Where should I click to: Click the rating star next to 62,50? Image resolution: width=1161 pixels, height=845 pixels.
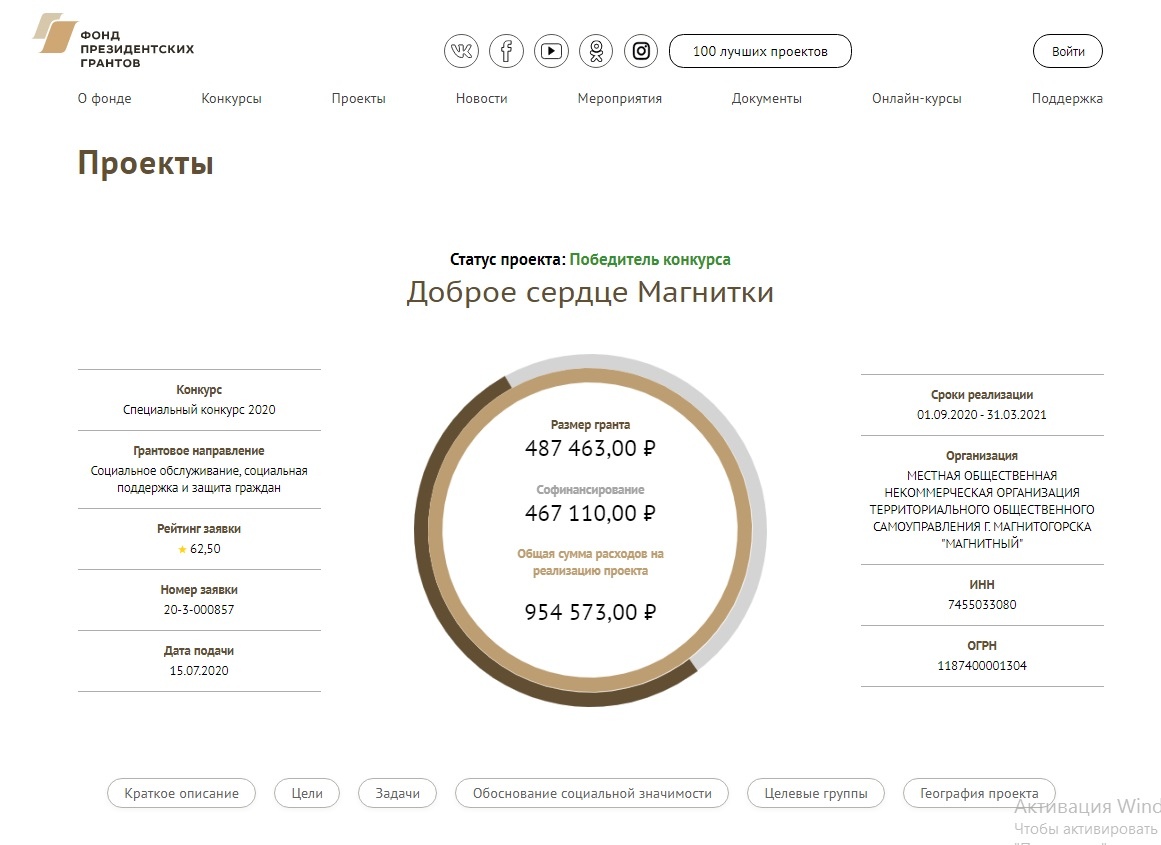[x=182, y=550]
